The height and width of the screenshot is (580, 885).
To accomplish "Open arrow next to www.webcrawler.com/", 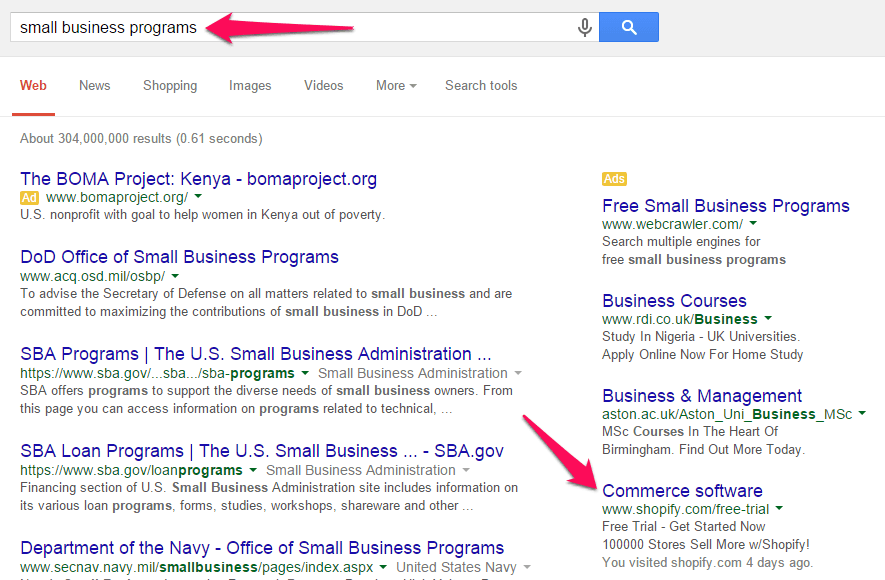I will coord(753,223).
